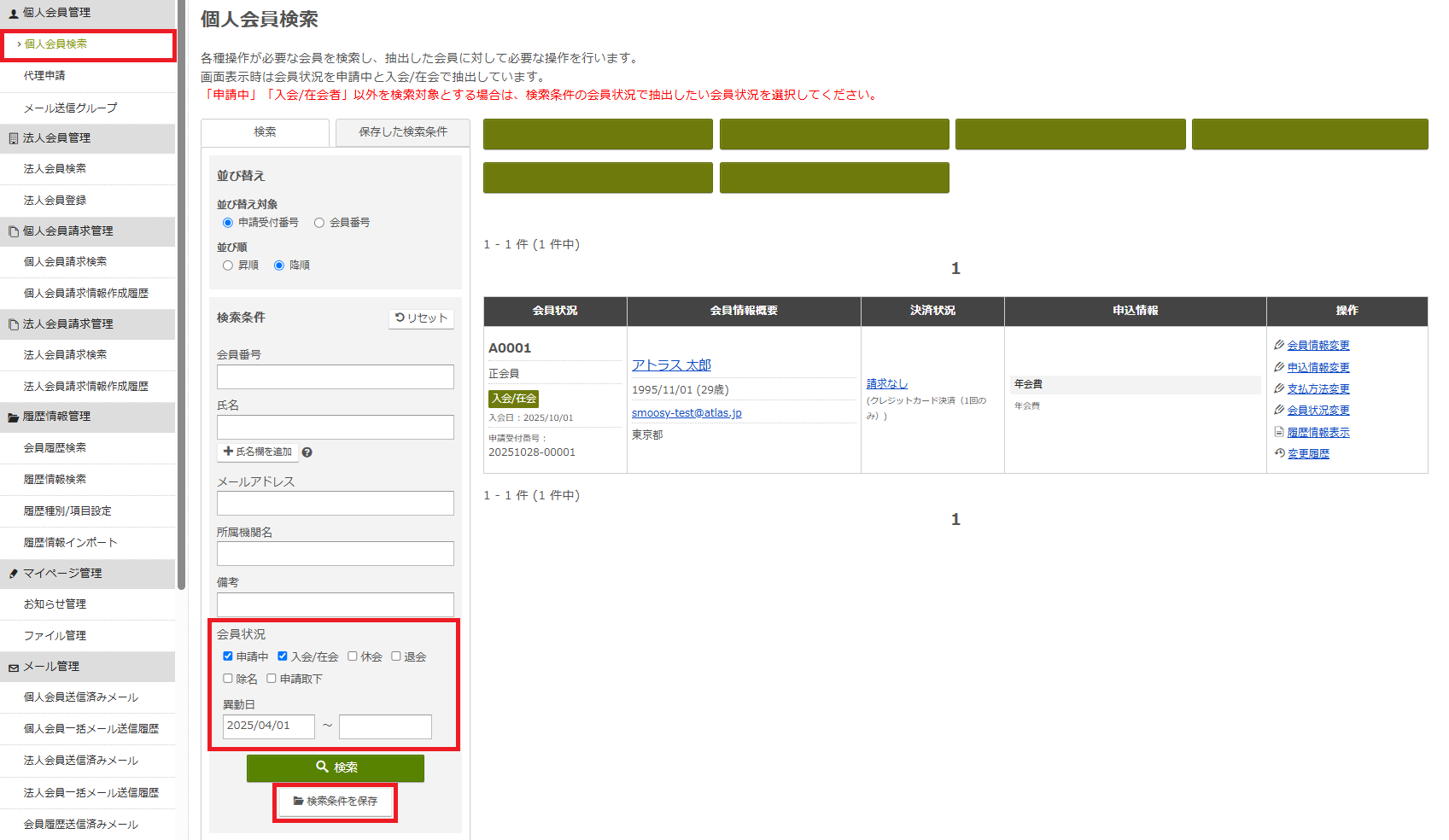
Task: Click the folder icon beside 履歴情報管理
Action: [12, 417]
